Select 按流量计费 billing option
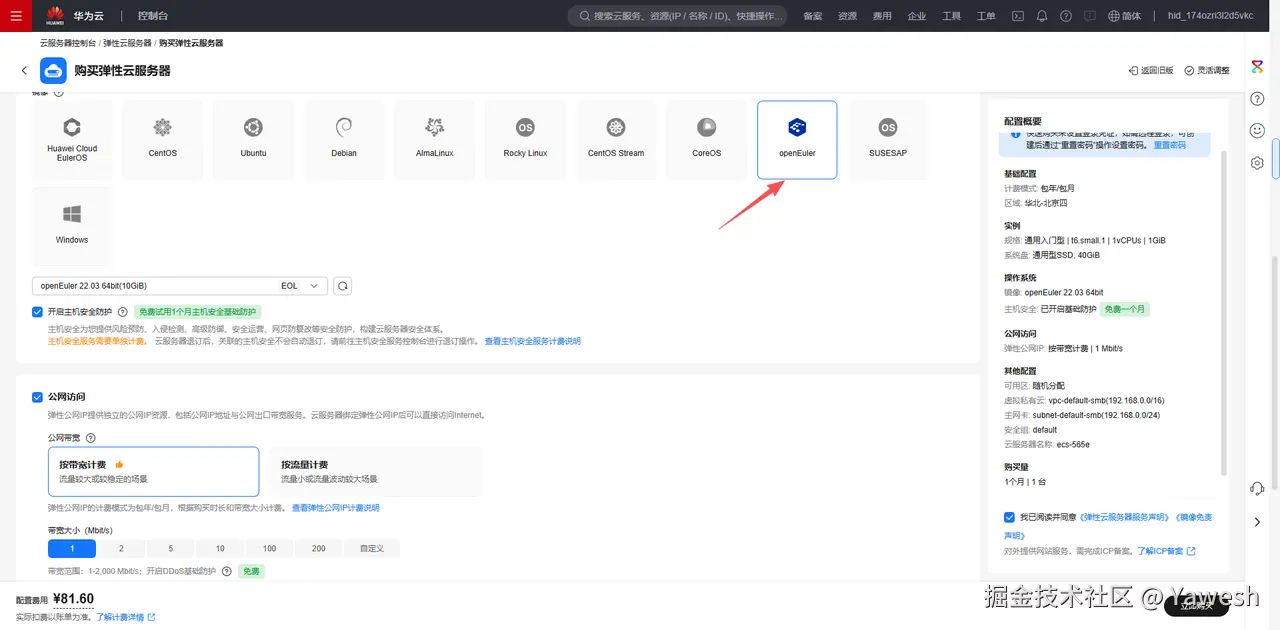1280x630 pixels. [x=375, y=471]
